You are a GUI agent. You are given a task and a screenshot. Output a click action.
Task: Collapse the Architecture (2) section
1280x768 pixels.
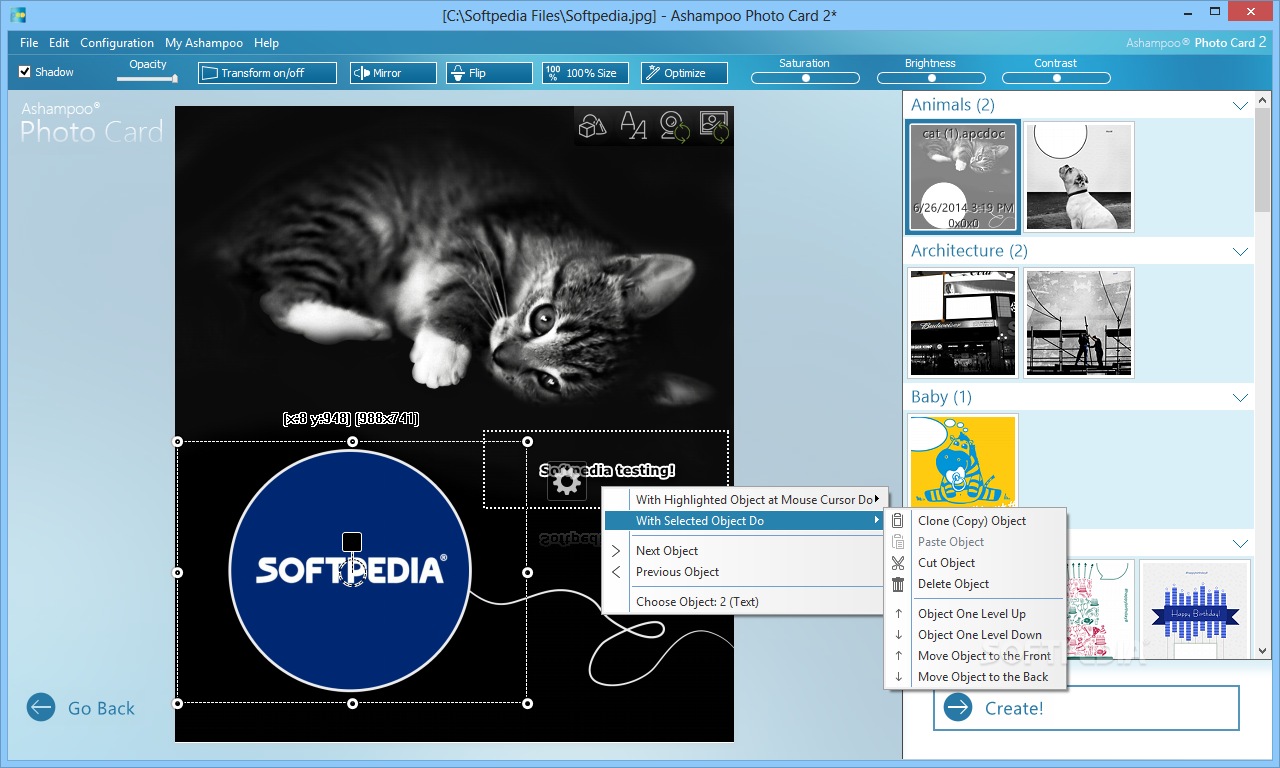click(1240, 251)
